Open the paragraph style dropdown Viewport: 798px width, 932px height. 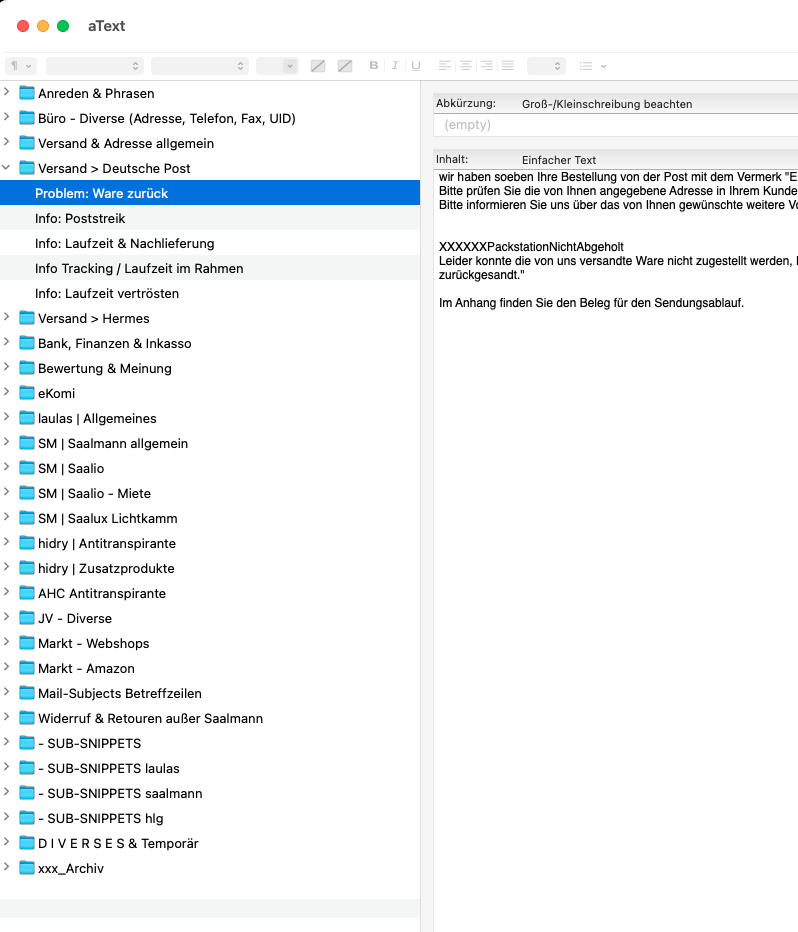[x=21, y=66]
